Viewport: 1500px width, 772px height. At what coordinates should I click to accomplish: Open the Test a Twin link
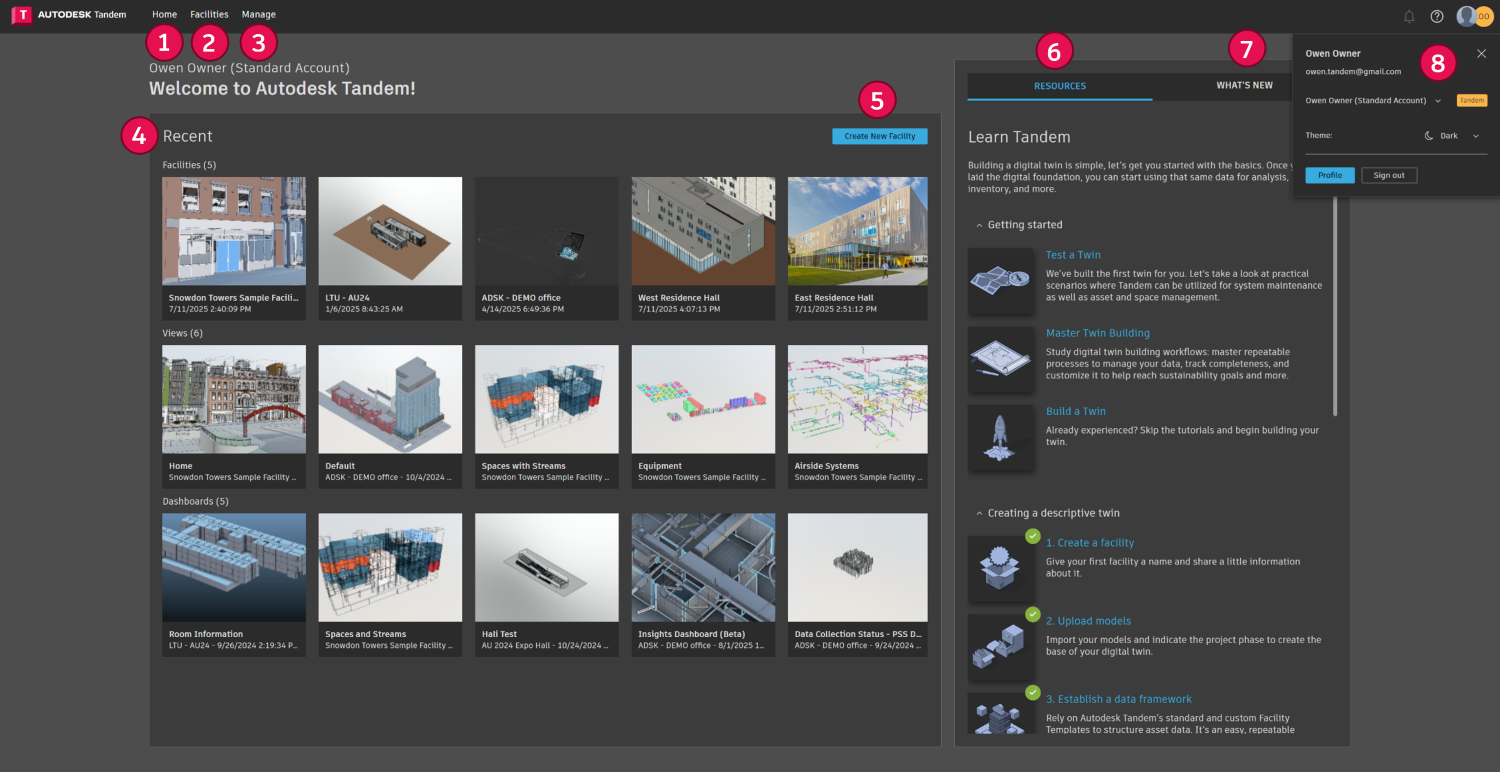click(1073, 255)
